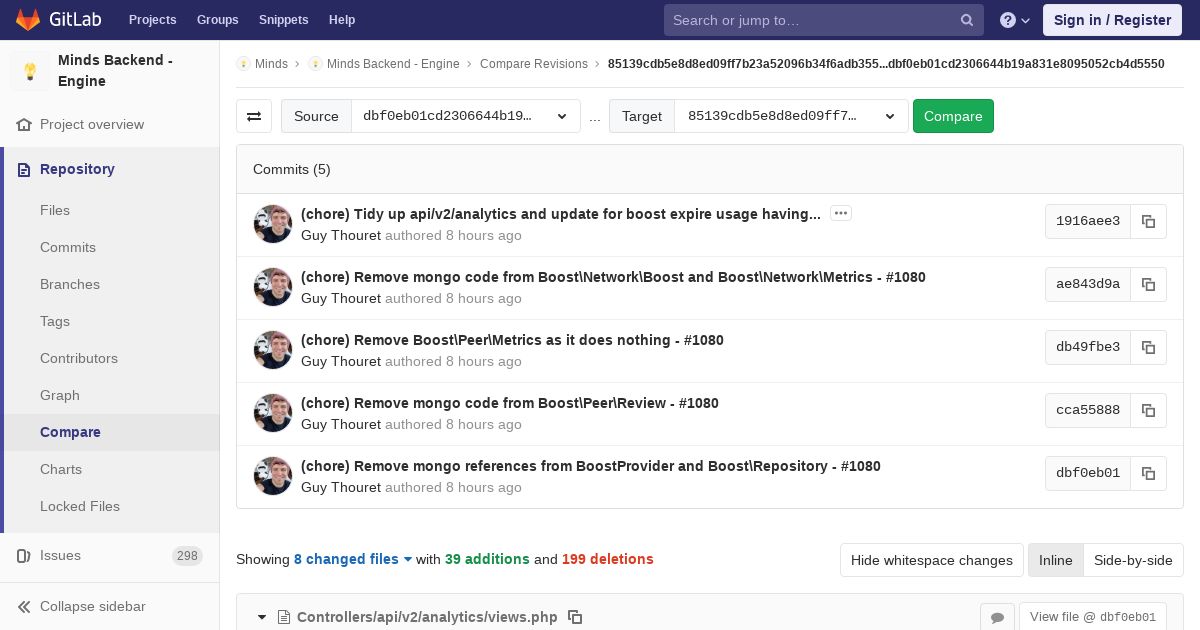
Task: Click Sign in / Register
Action: tap(1112, 20)
